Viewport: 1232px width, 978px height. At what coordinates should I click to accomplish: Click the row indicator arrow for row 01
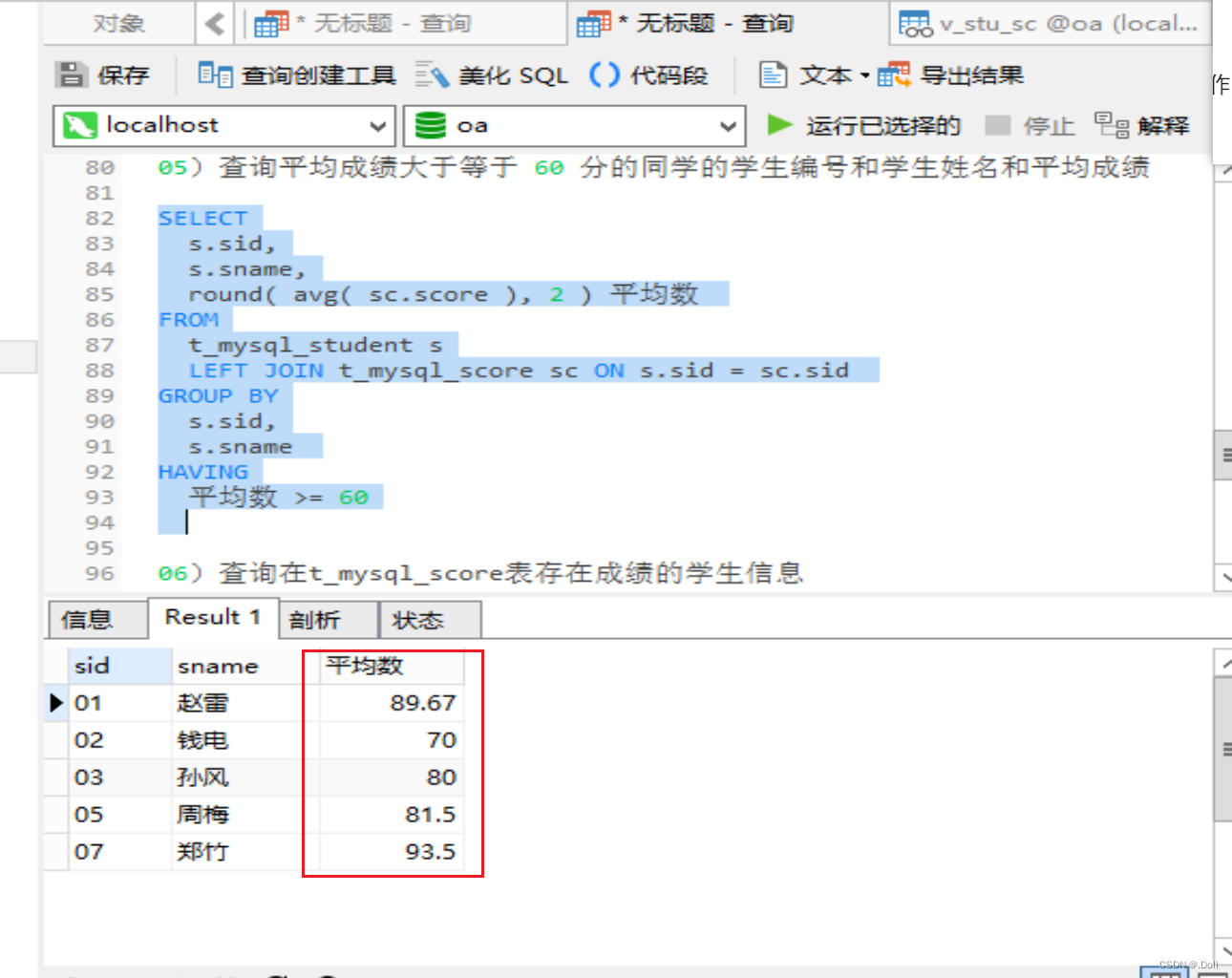(56, 703)
